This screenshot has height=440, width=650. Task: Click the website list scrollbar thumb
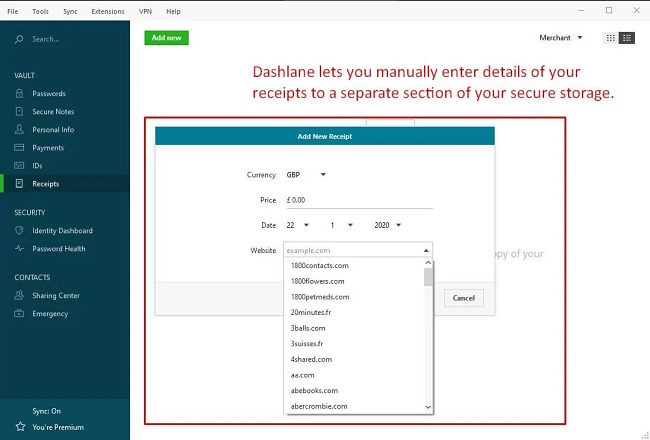[428, 277]
